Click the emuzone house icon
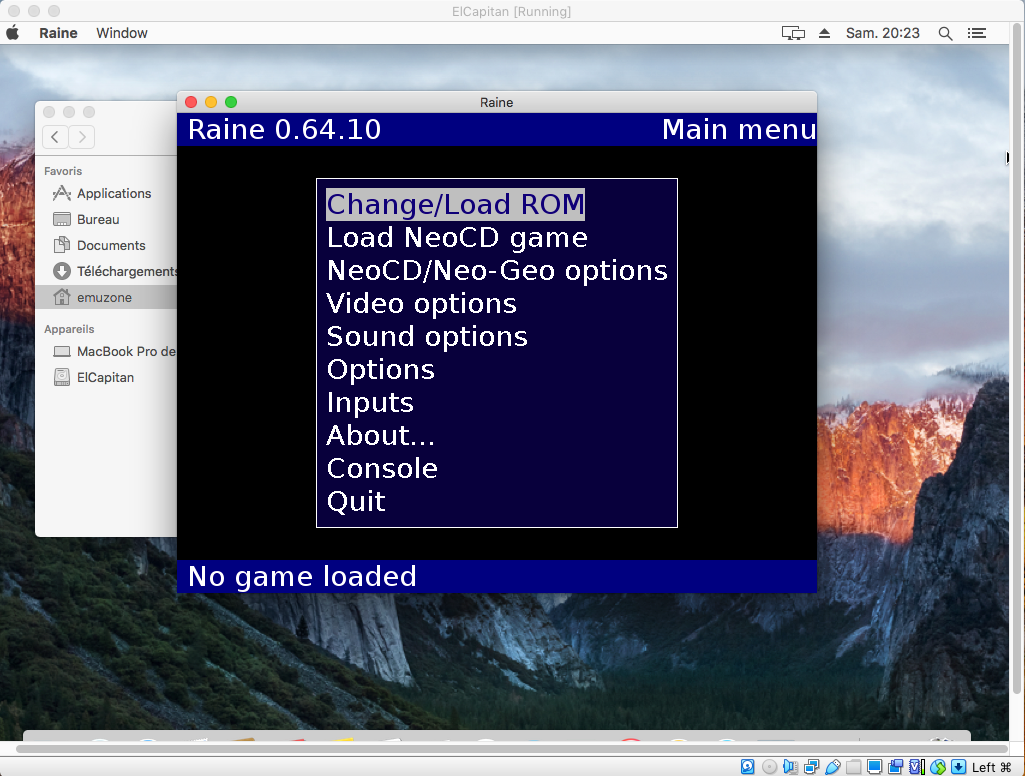The width and height of the screenshot is (1025, 776). click(61, 297)
